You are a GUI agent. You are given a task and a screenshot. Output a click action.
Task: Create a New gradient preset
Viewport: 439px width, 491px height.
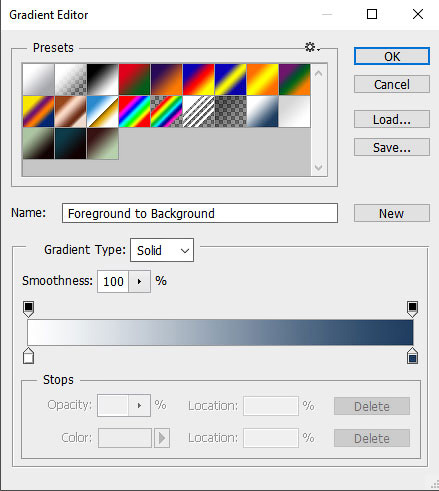tap(392, 213)
